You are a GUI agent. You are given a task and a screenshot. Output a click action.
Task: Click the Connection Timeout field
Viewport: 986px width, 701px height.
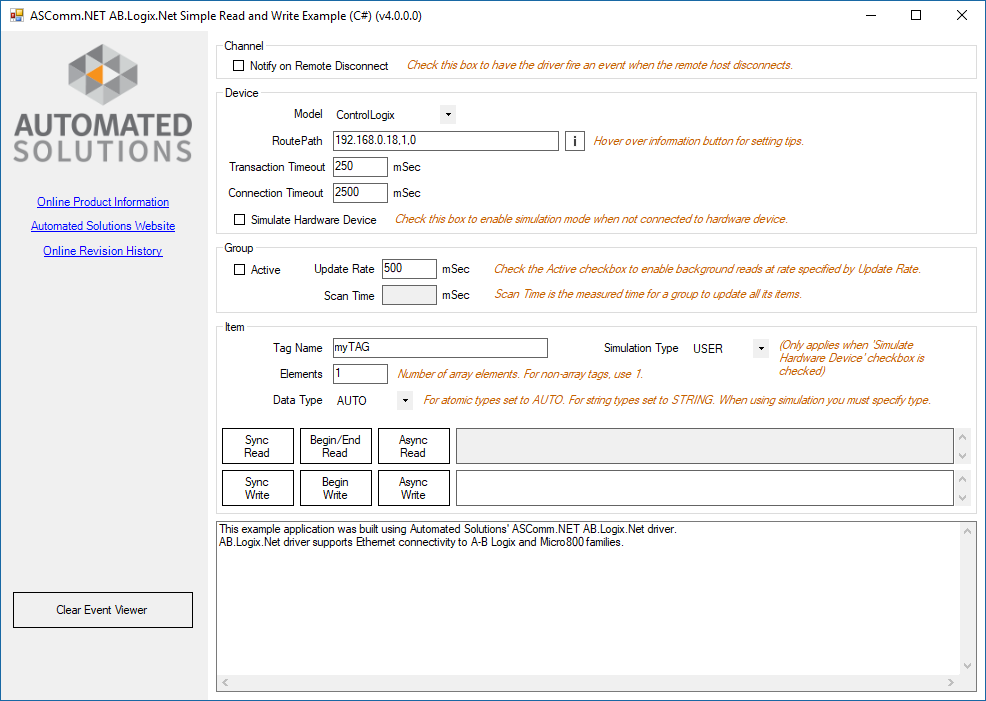tap(360, 192)
